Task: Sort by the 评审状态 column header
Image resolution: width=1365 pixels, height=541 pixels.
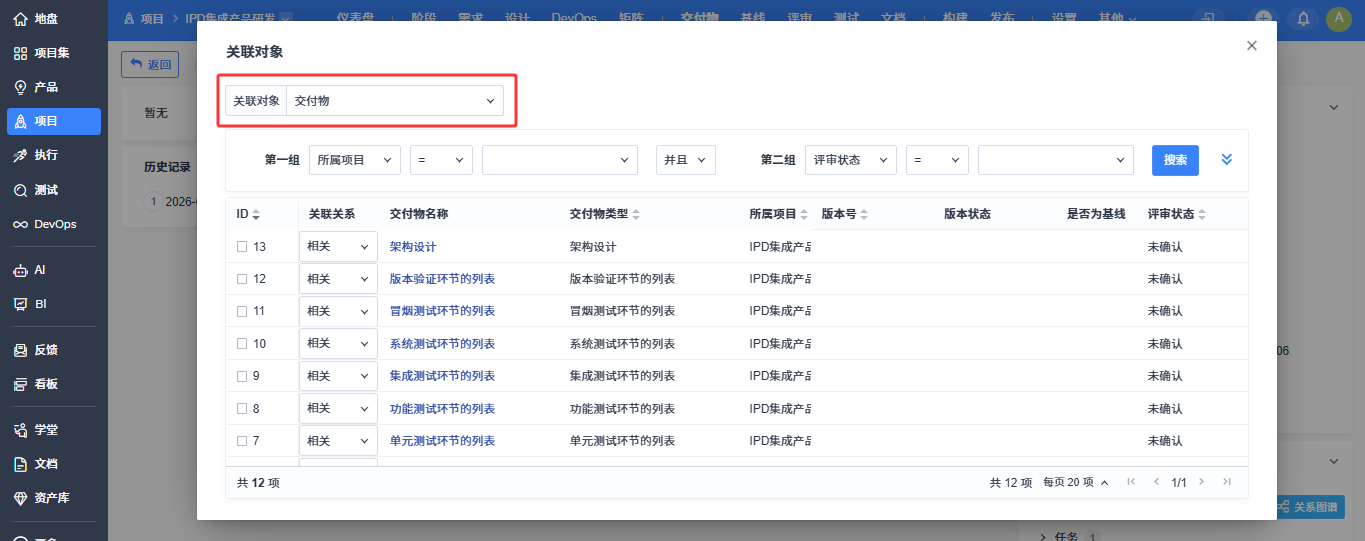Action: [x=1177, y=214]
